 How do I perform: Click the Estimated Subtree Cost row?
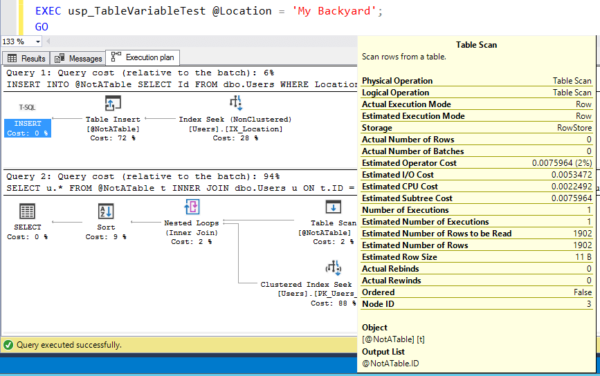pyautogui.click(x=477, y=198)
